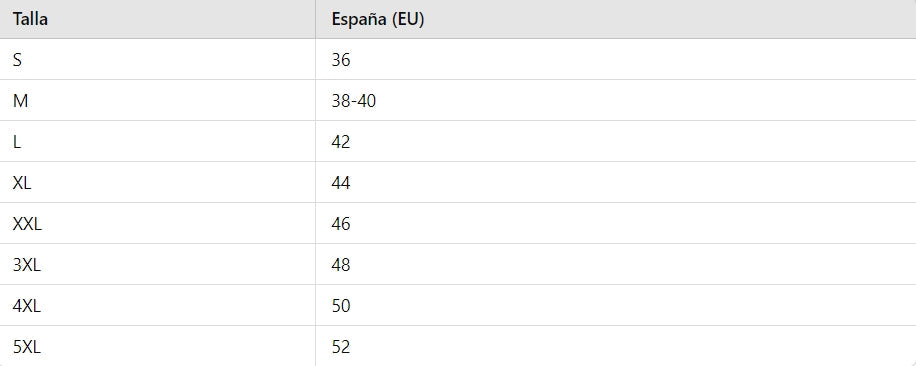The image size is (916, 366).
Task: Click the EU size 50 value
Action: point(341,306)
